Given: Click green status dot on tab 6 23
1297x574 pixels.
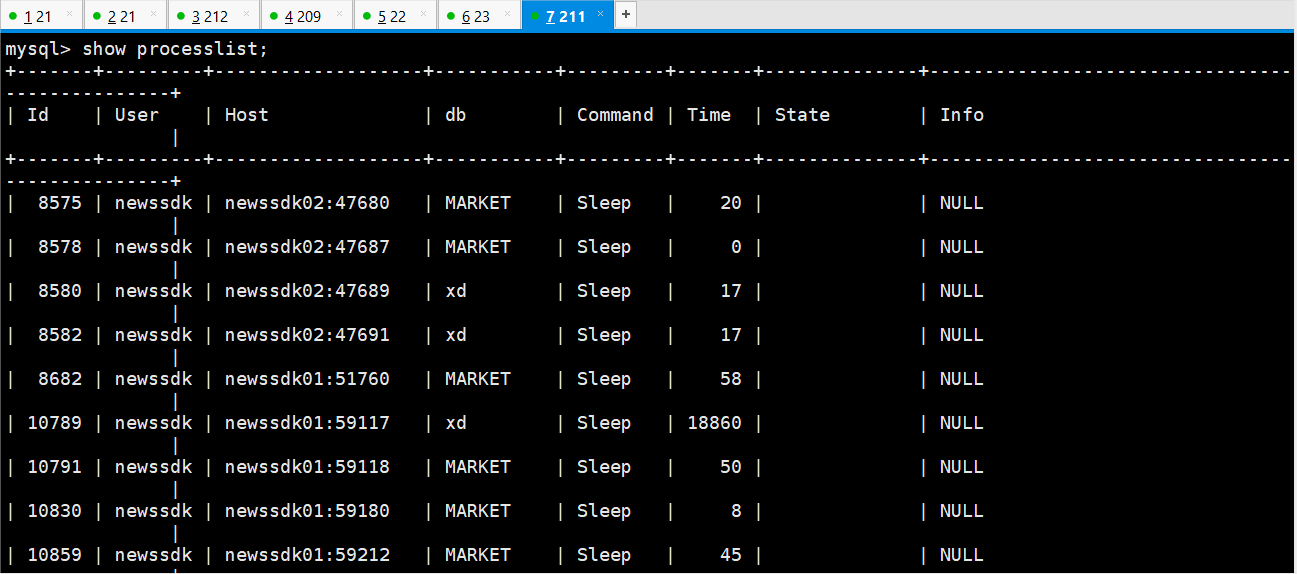Looking at the screenshot, I should tap(450, 16).
